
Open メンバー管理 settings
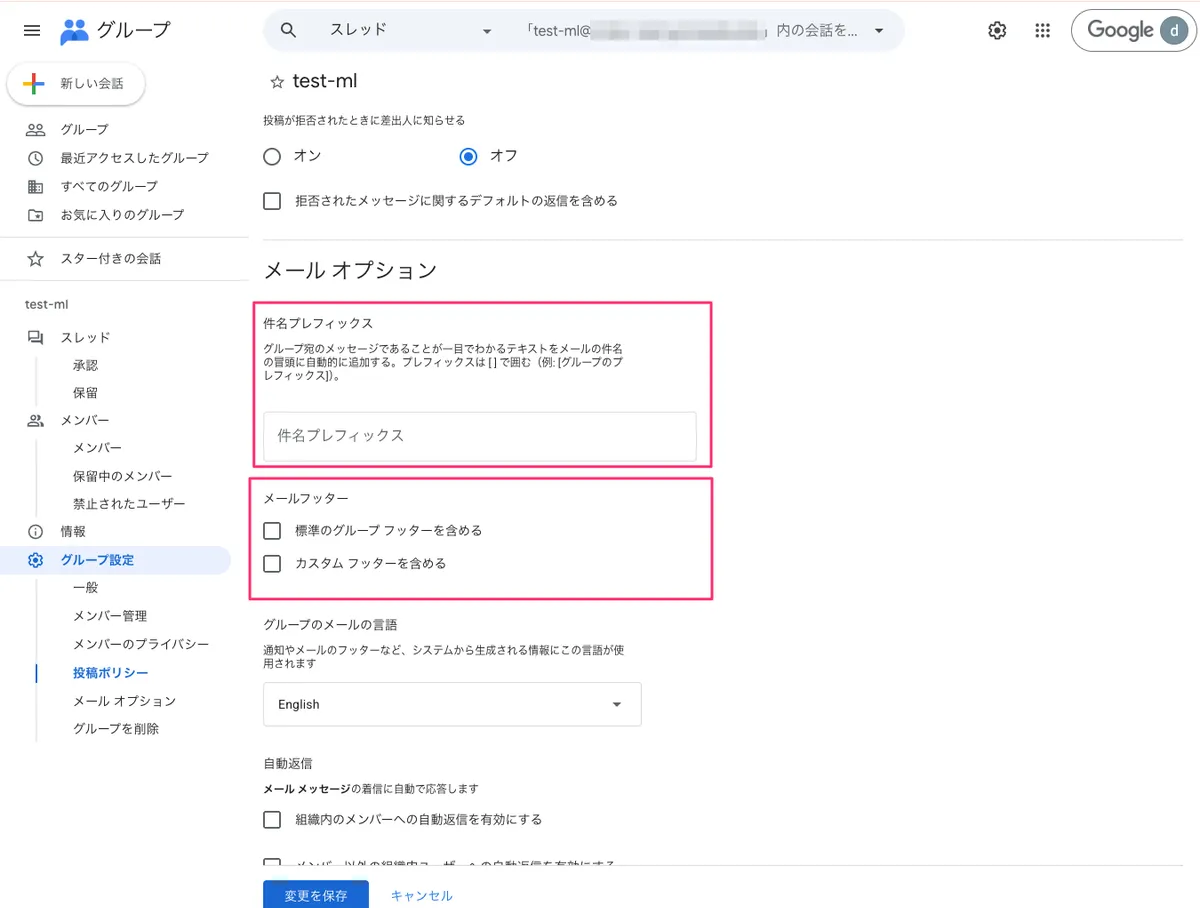tap(110, 616)
